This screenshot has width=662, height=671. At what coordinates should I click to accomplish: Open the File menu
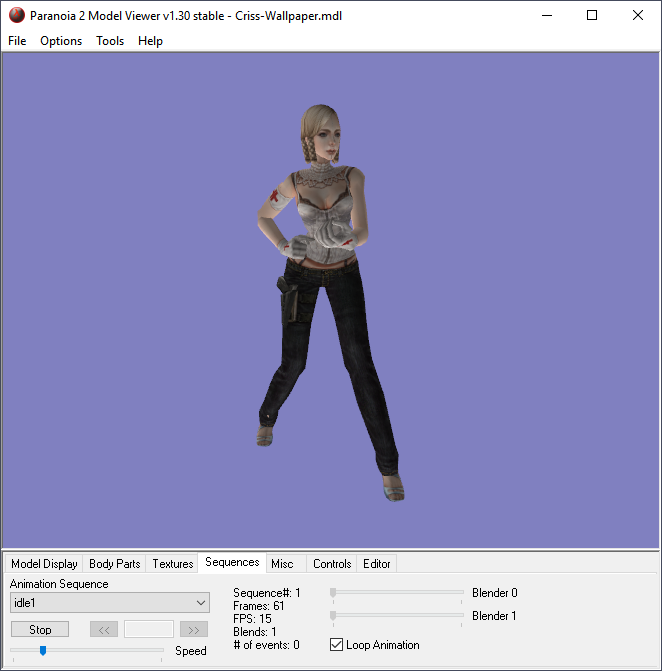[17, 41]
